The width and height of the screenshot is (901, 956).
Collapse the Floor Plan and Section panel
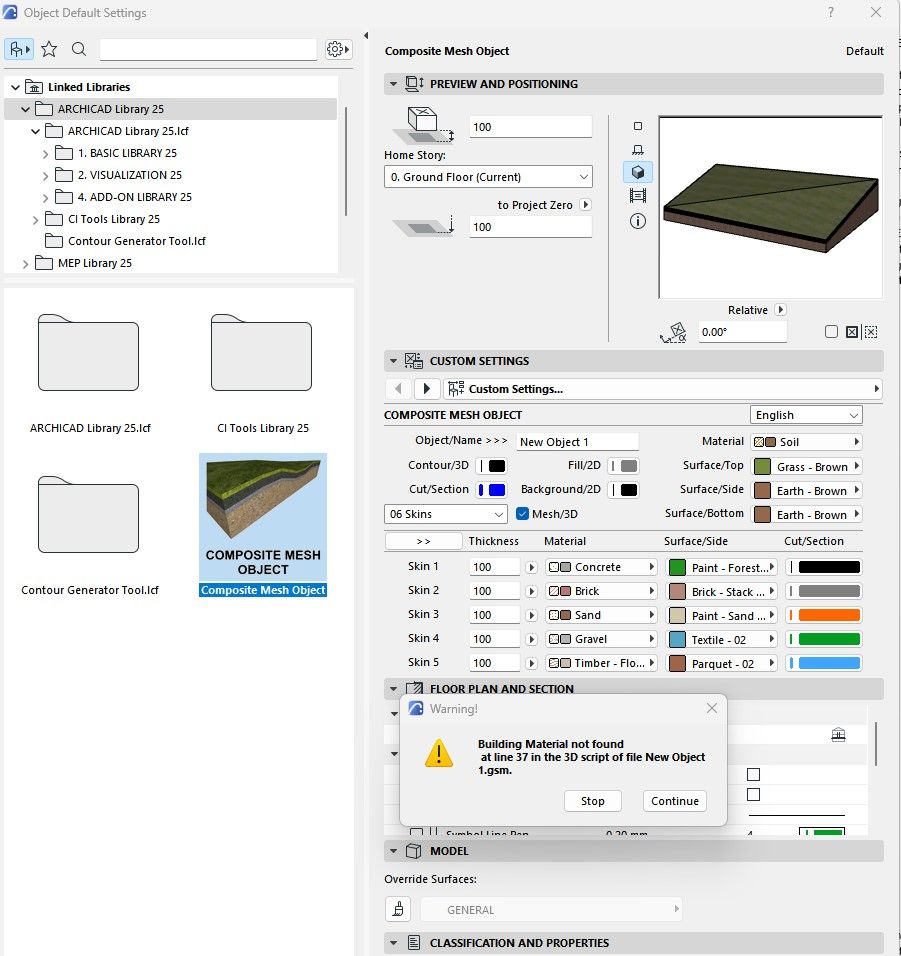click(x=393, y=689)
